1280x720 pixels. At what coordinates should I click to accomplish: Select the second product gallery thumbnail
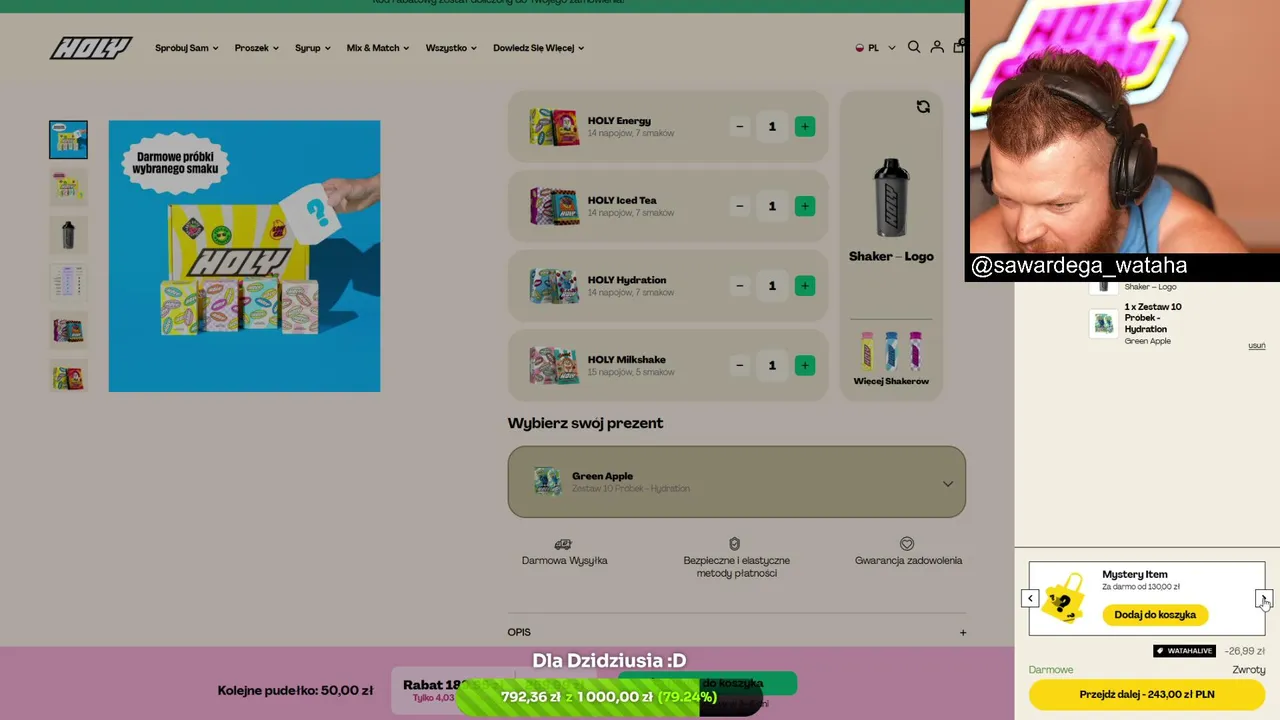click(68, 187)
